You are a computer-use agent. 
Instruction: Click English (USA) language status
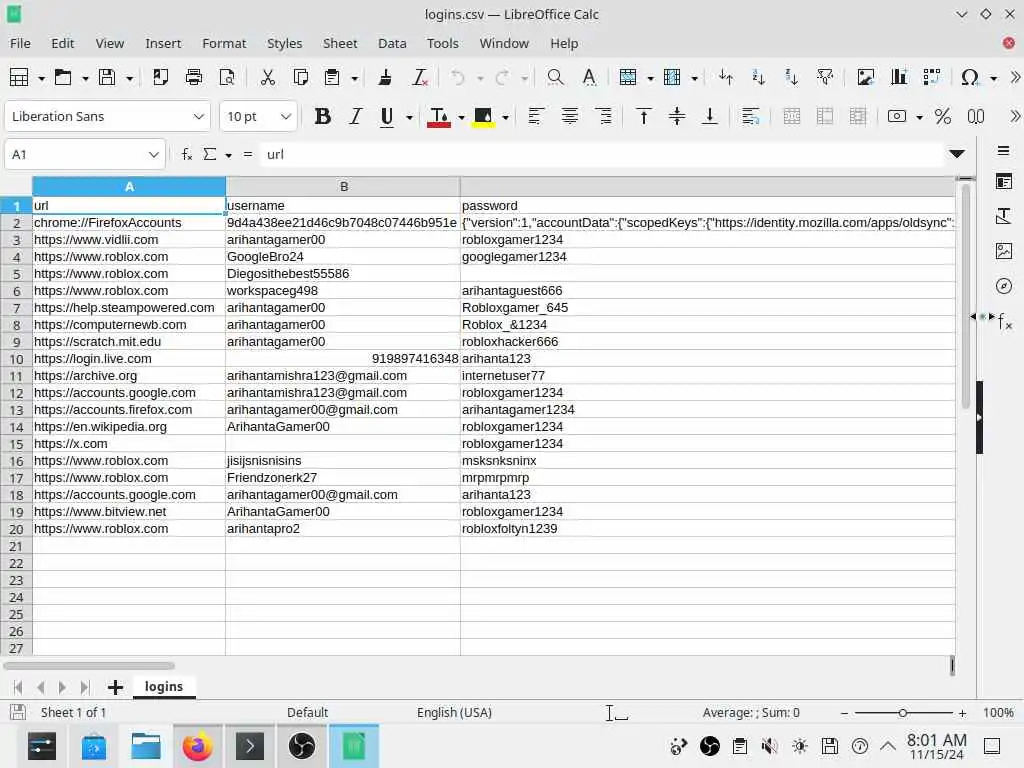[x=455, y=712]
